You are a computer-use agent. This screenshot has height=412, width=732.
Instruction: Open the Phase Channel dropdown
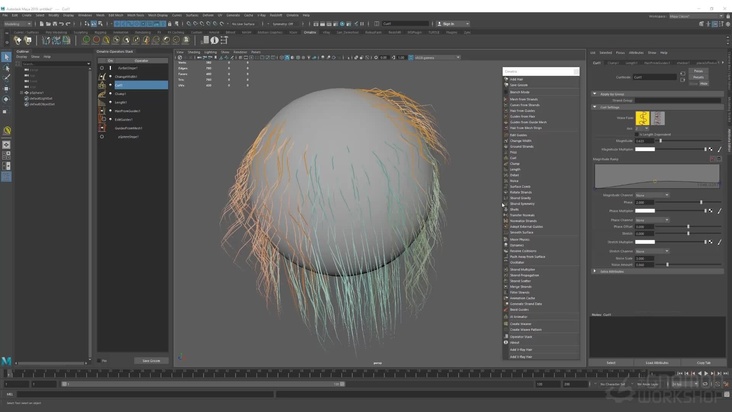(652, 220)
